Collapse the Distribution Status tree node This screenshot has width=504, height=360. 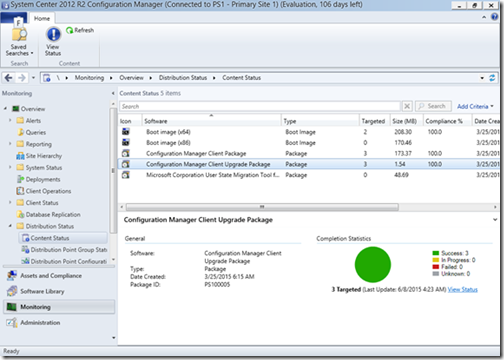pyautogui.click(x=10, y=226)
